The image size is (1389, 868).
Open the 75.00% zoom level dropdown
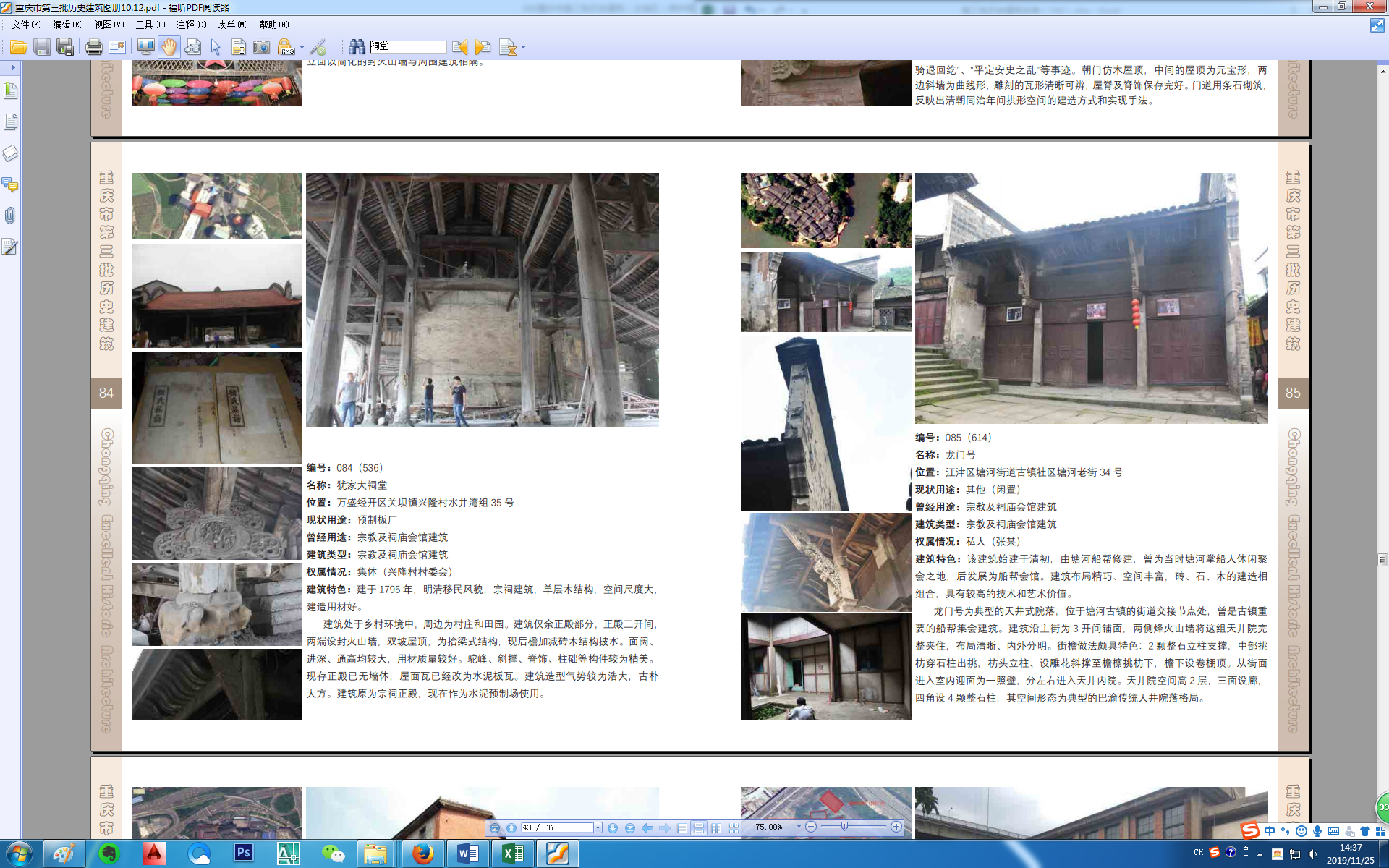tap(799, 827)
